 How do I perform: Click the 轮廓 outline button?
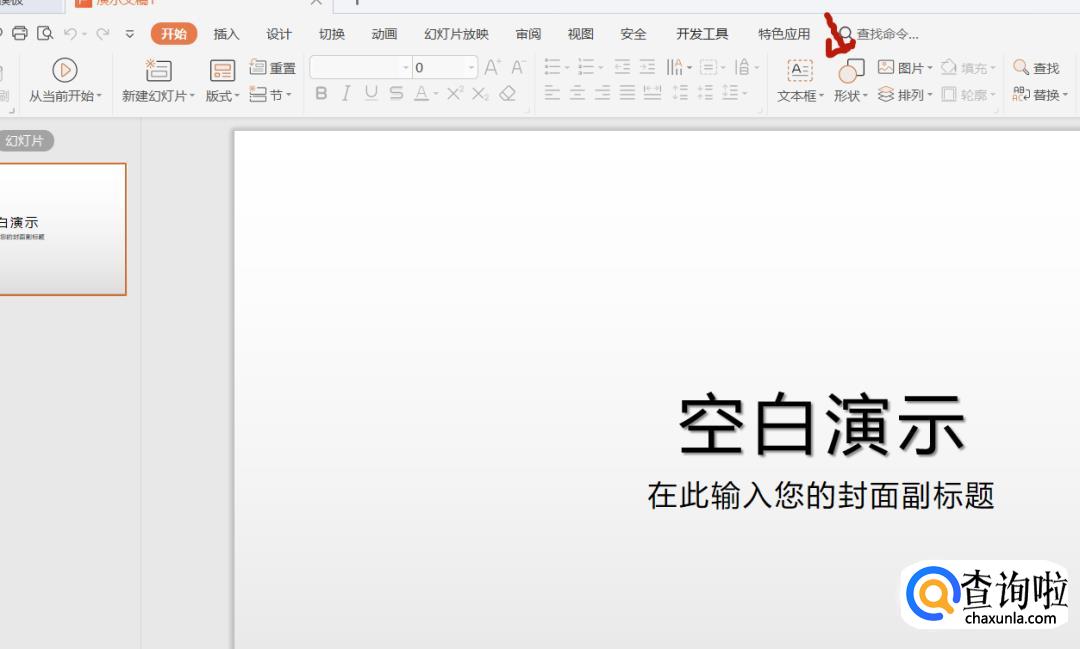968,94
